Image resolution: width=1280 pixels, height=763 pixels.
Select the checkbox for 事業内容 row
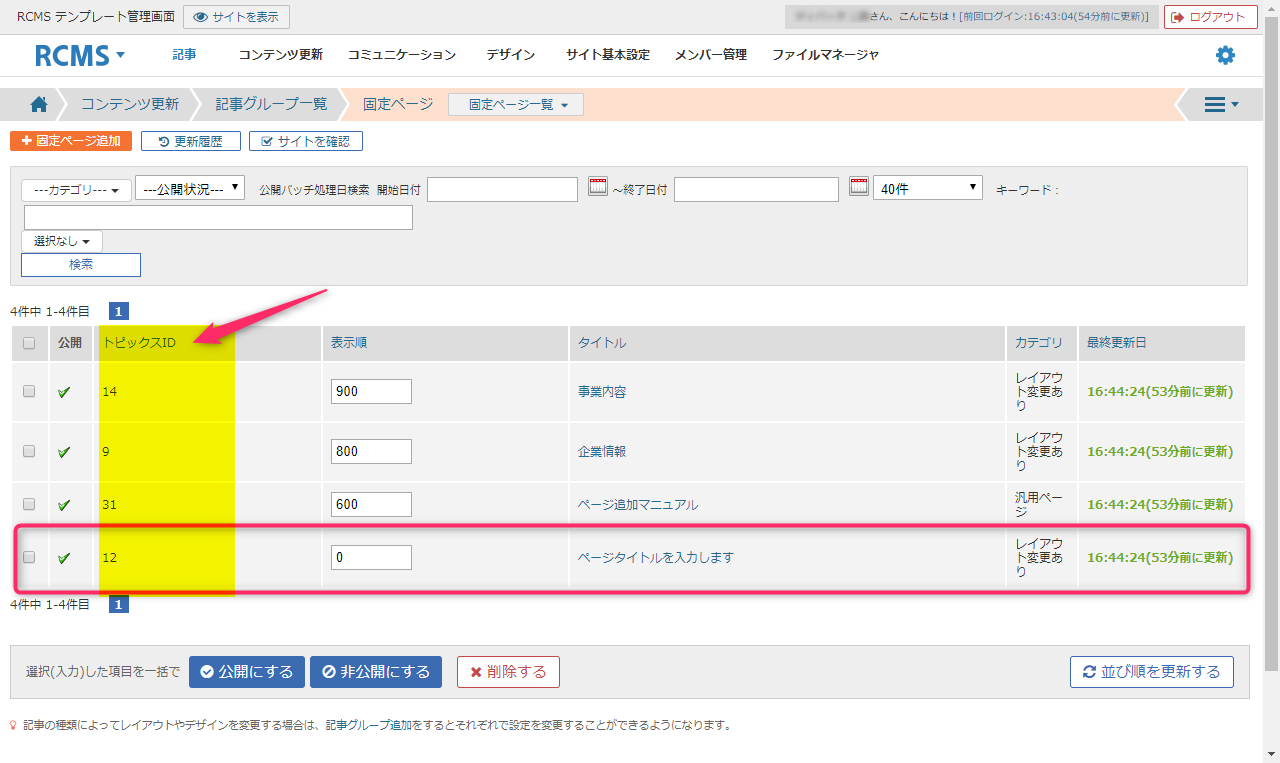[29, 391]
